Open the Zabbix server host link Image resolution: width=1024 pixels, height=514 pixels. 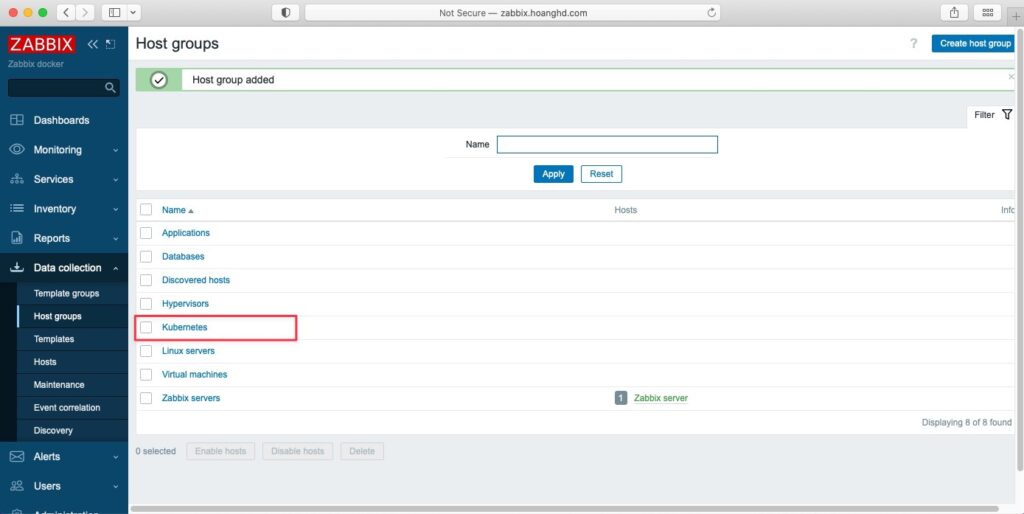tap(661, 398)
